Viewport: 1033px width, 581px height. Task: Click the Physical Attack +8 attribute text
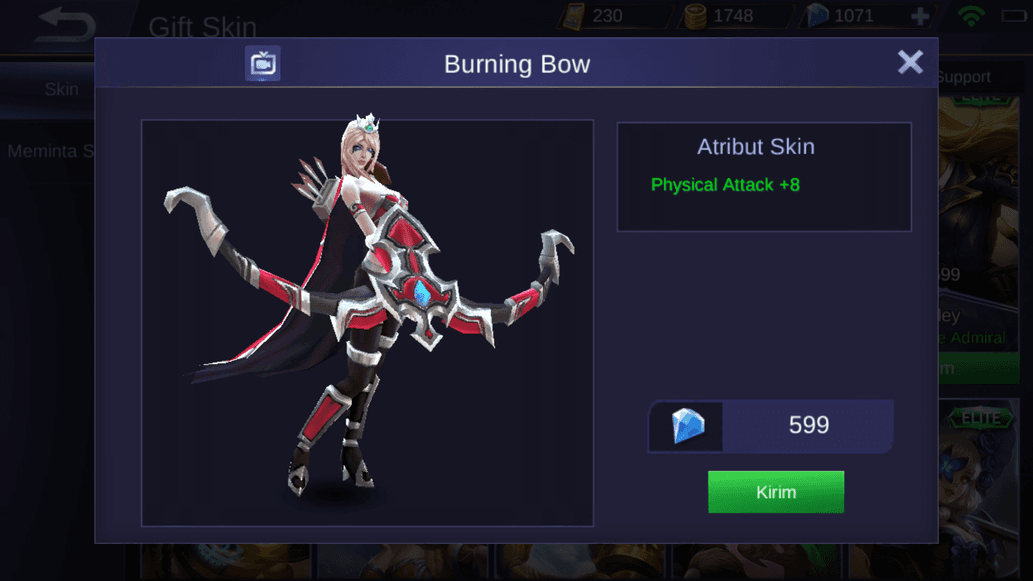[725, 184]
